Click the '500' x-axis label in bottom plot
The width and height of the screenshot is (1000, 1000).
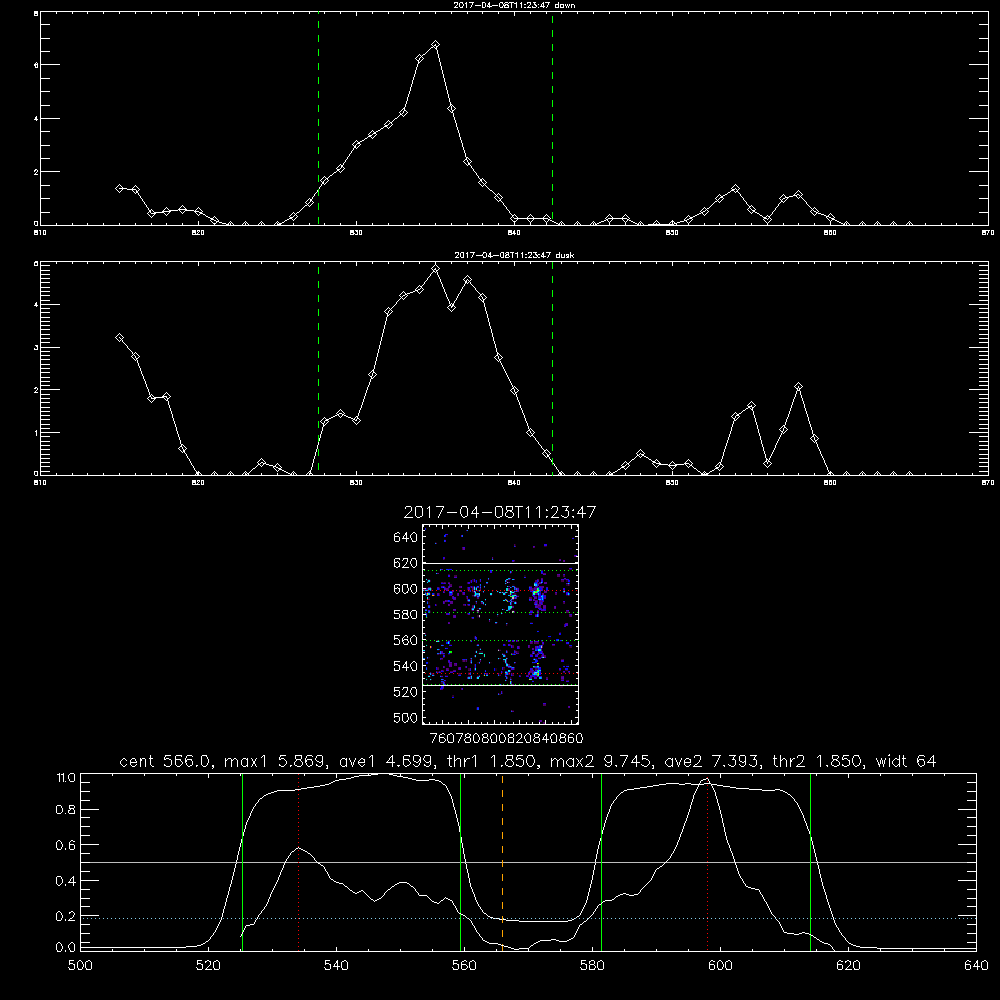pos(80,966)
